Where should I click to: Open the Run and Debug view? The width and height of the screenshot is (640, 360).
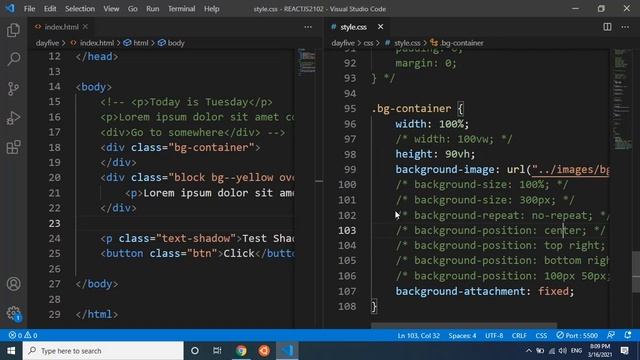[13, 118]
